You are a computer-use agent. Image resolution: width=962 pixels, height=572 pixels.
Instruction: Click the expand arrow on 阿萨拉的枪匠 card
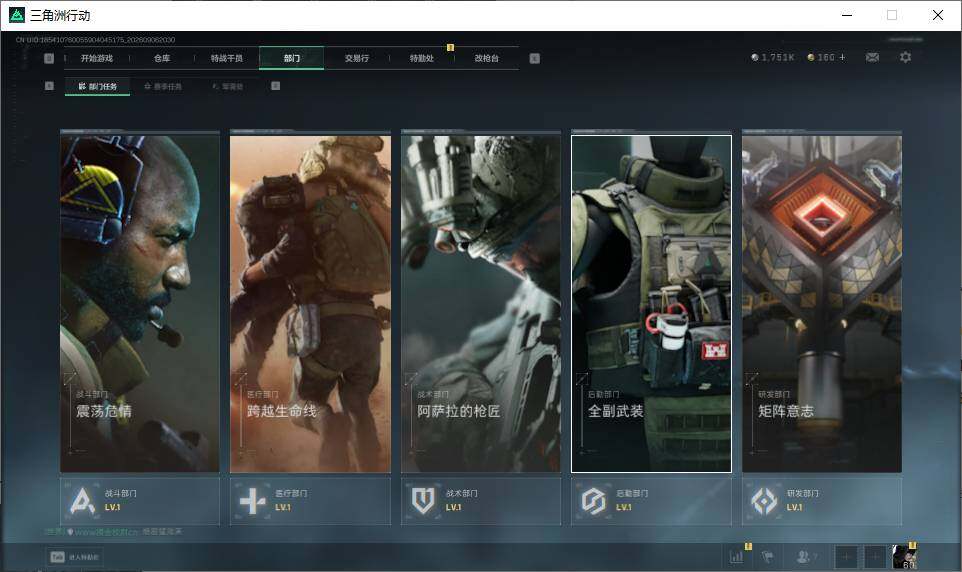411,379
